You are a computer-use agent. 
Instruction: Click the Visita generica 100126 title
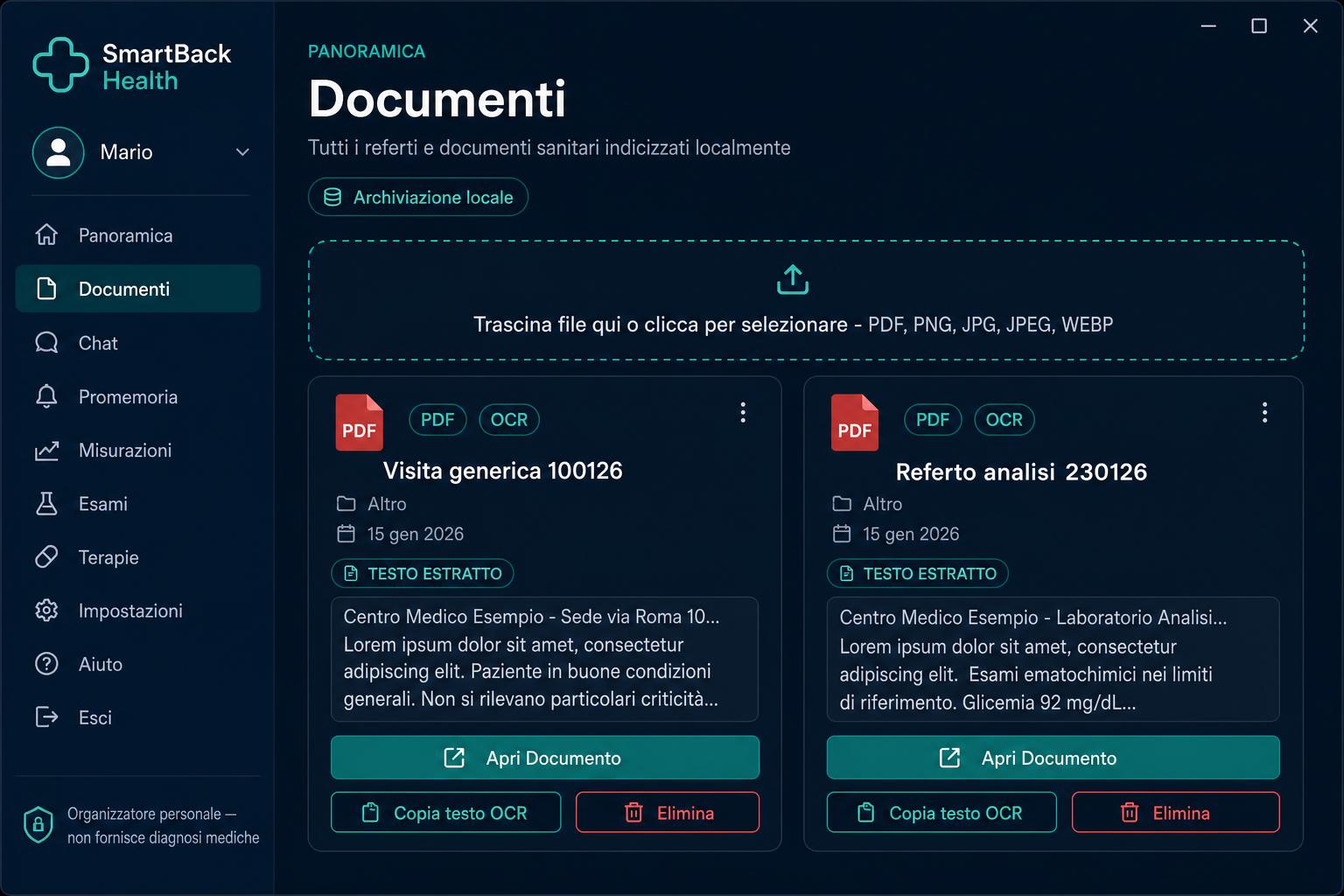coord(503,471)
